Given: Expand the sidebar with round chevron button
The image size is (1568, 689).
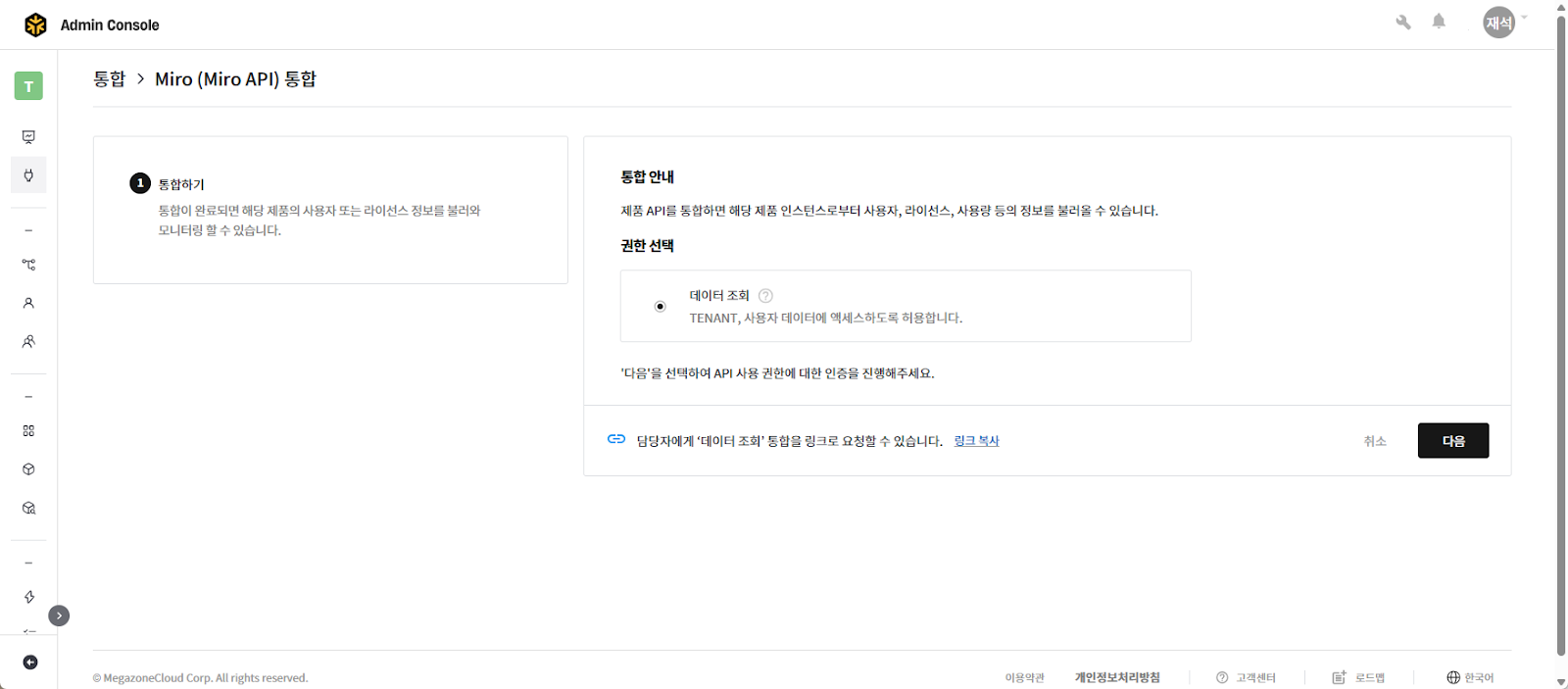Looking at the screenshot, I should click(x=59, y=615).
